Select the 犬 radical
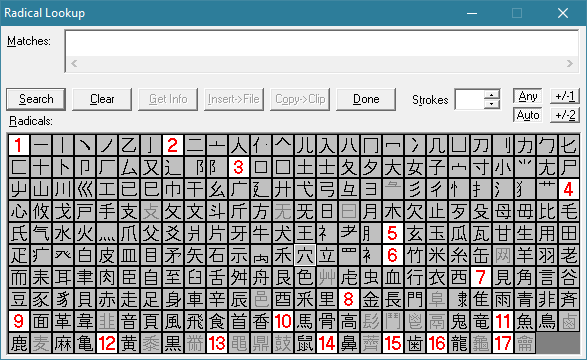The height and width of the screenshot is (360, 587). 283,233
